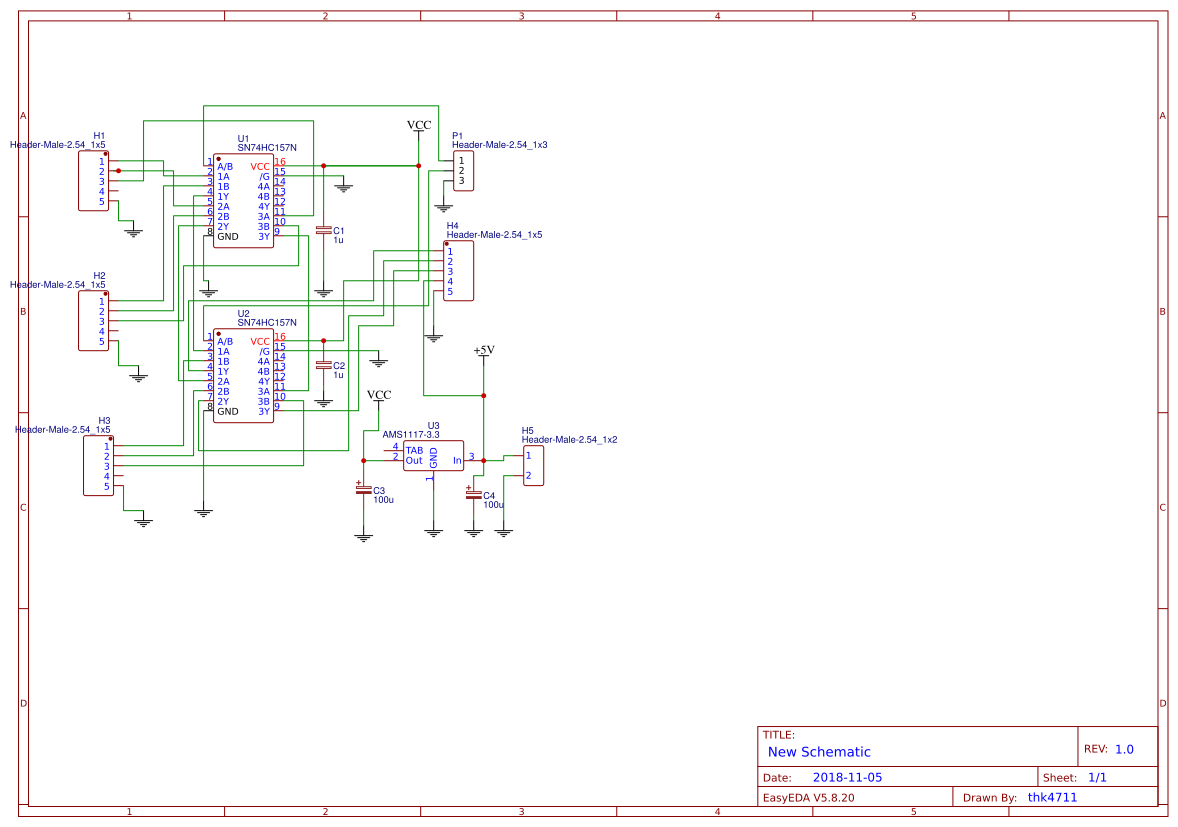Select the P1 1x3 header symbol

pyautogui.click(x=462, y=172)
